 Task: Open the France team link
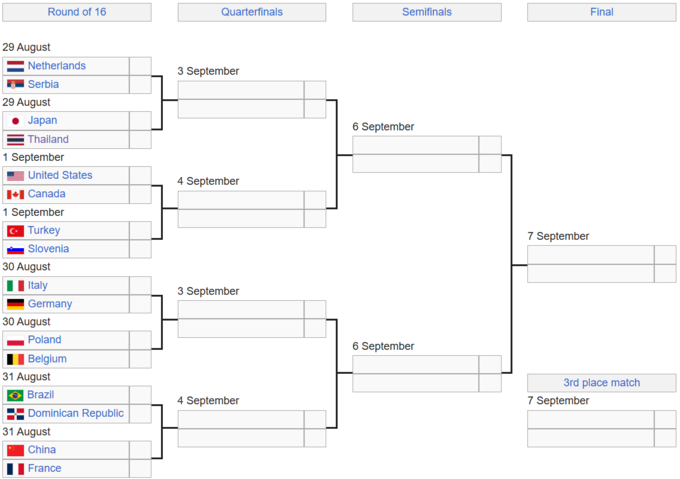44,468
